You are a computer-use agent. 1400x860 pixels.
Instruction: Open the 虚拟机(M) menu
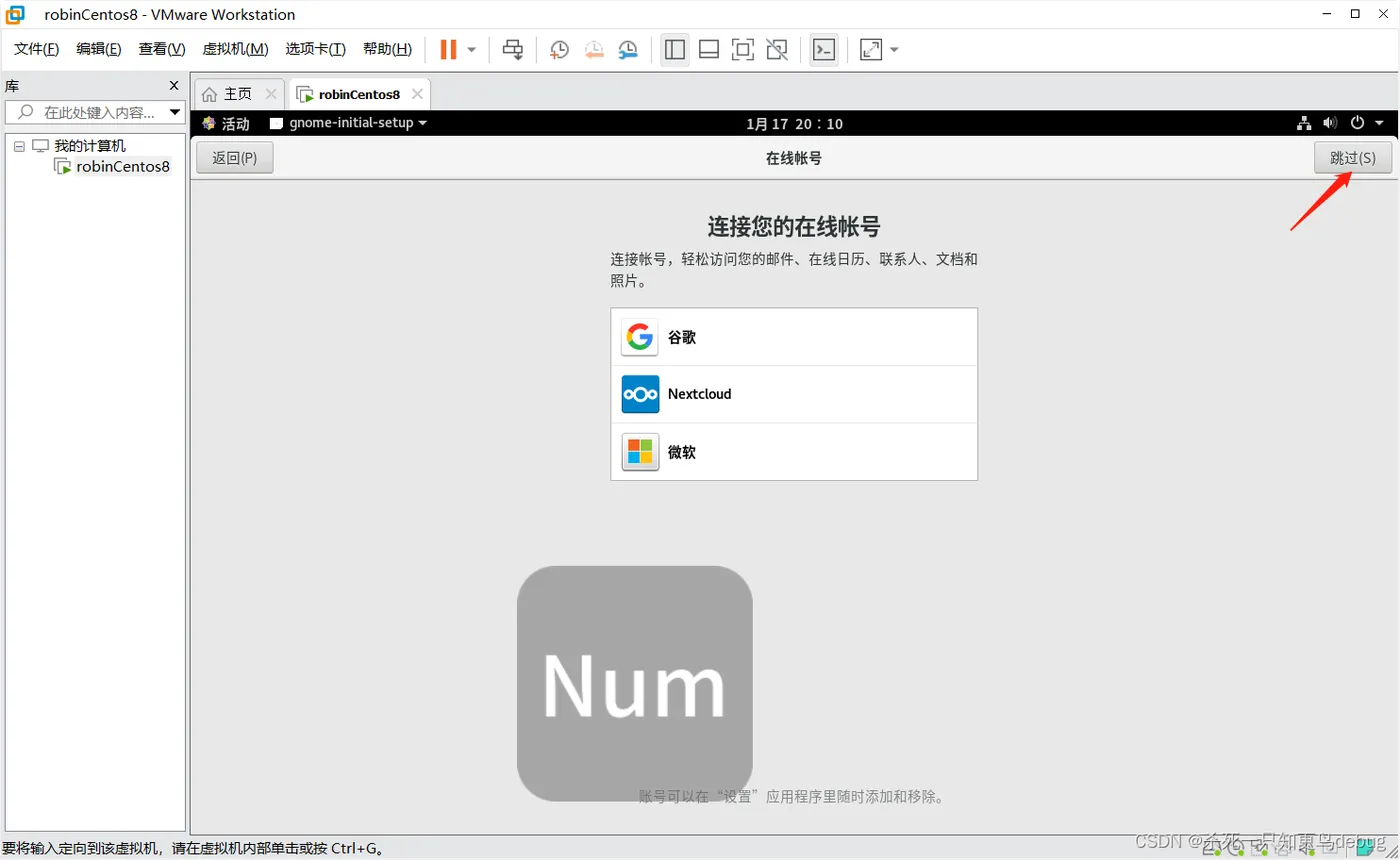pyautogui.click(x=235, y=49)
